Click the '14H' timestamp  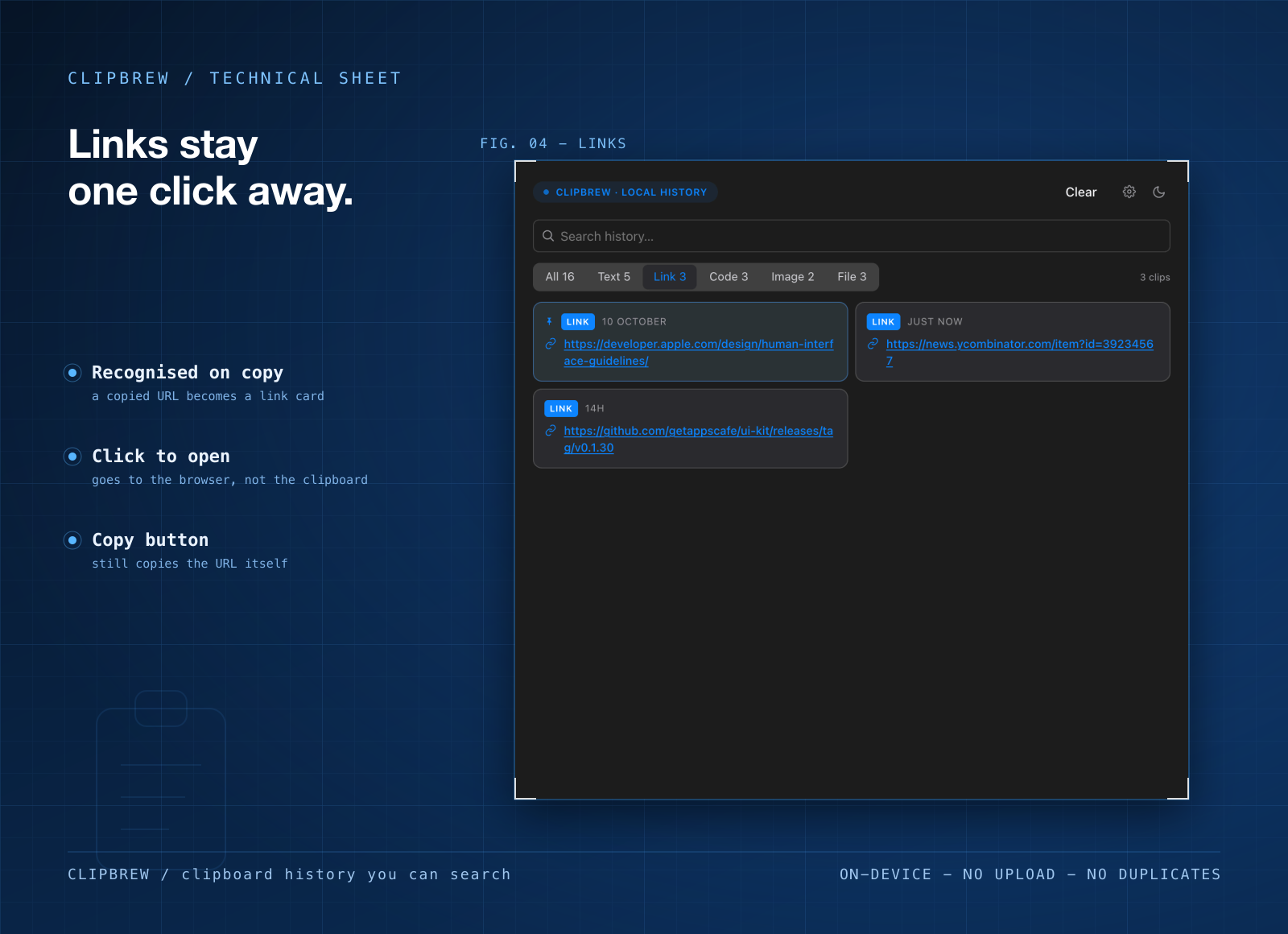[595, 408]
